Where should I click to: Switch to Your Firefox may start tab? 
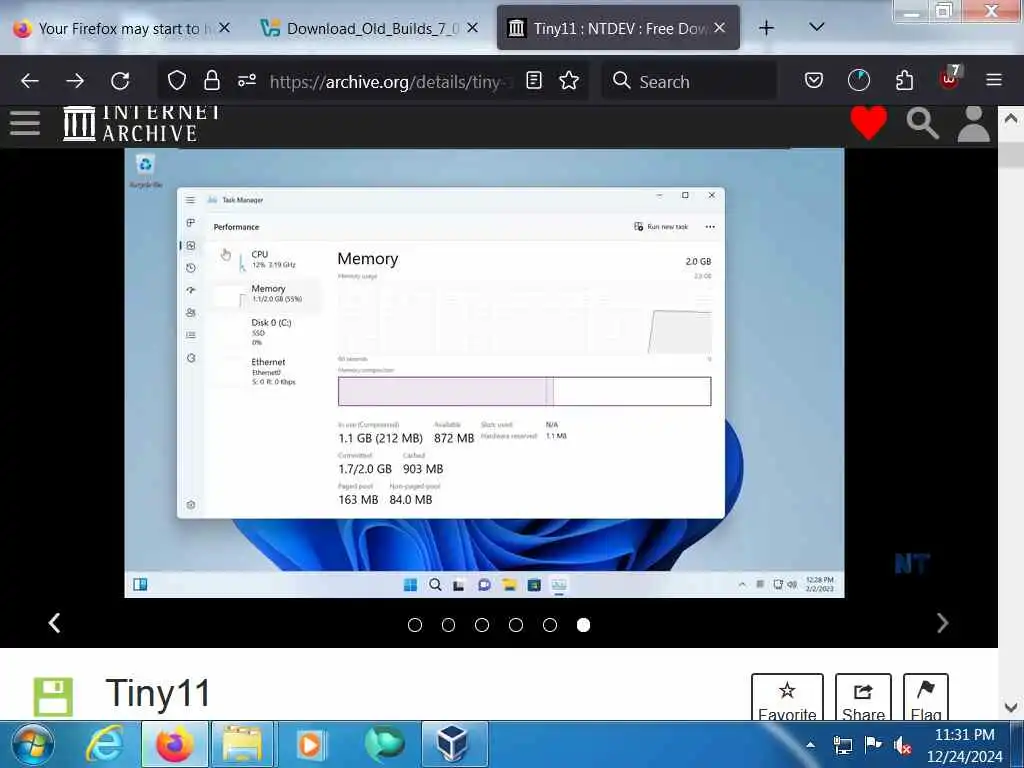pyautogui.click(x=121, y=28)
